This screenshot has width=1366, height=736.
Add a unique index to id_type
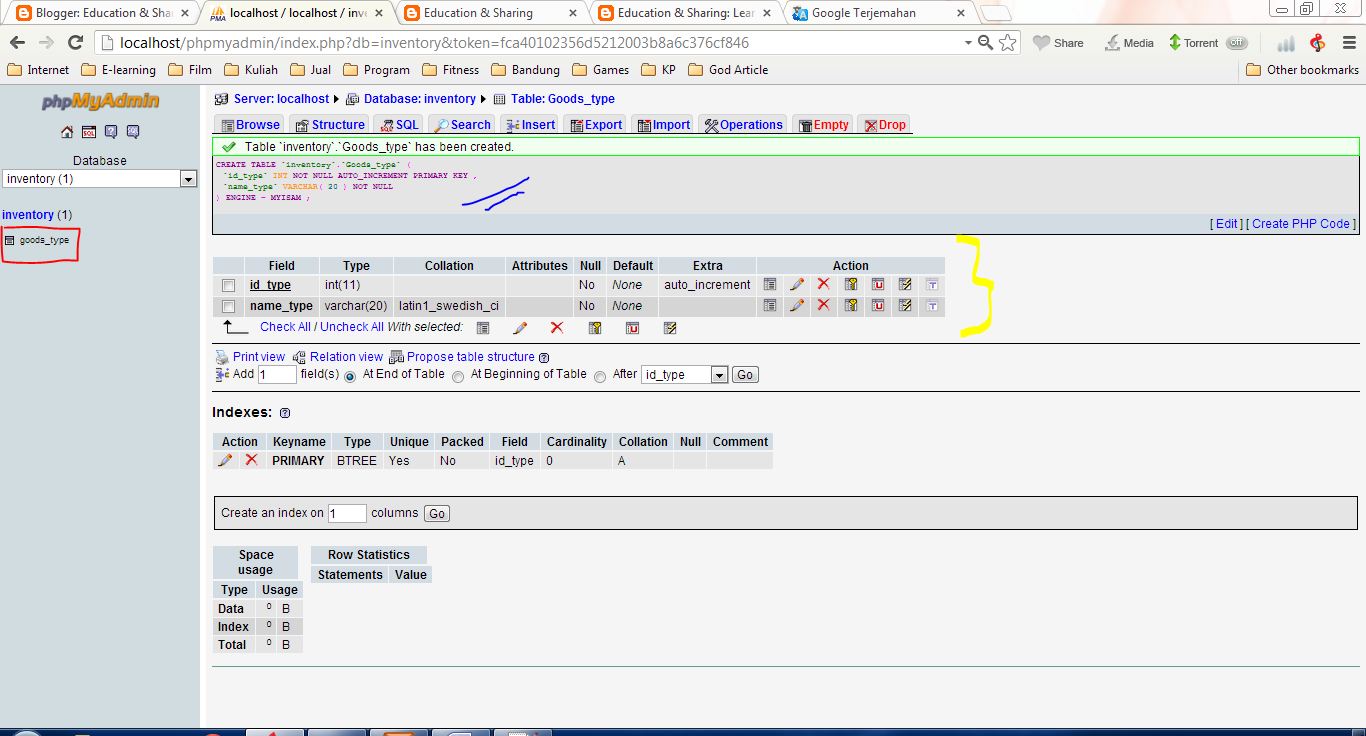[877, 284]
